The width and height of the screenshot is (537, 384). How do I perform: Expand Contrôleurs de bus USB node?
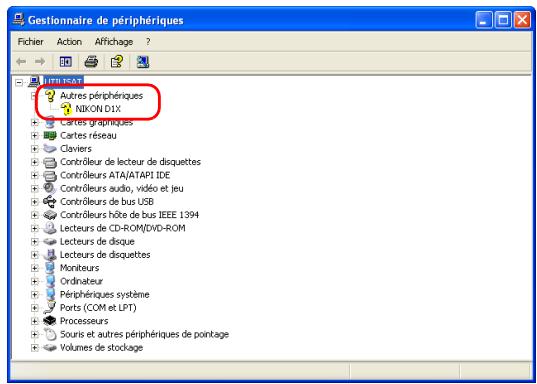click(34, 202)
